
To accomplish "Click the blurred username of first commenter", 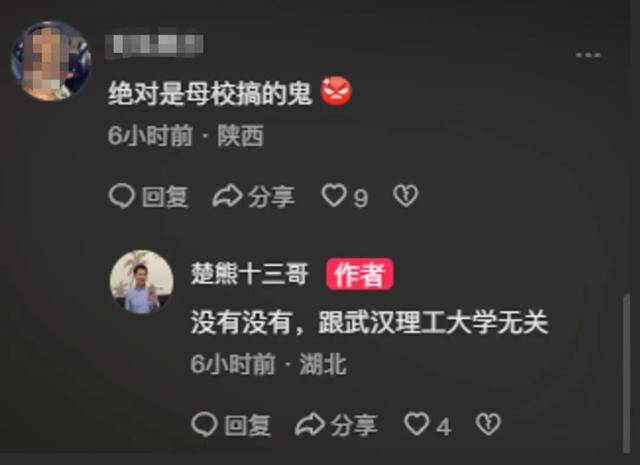I will pos(154,44).
